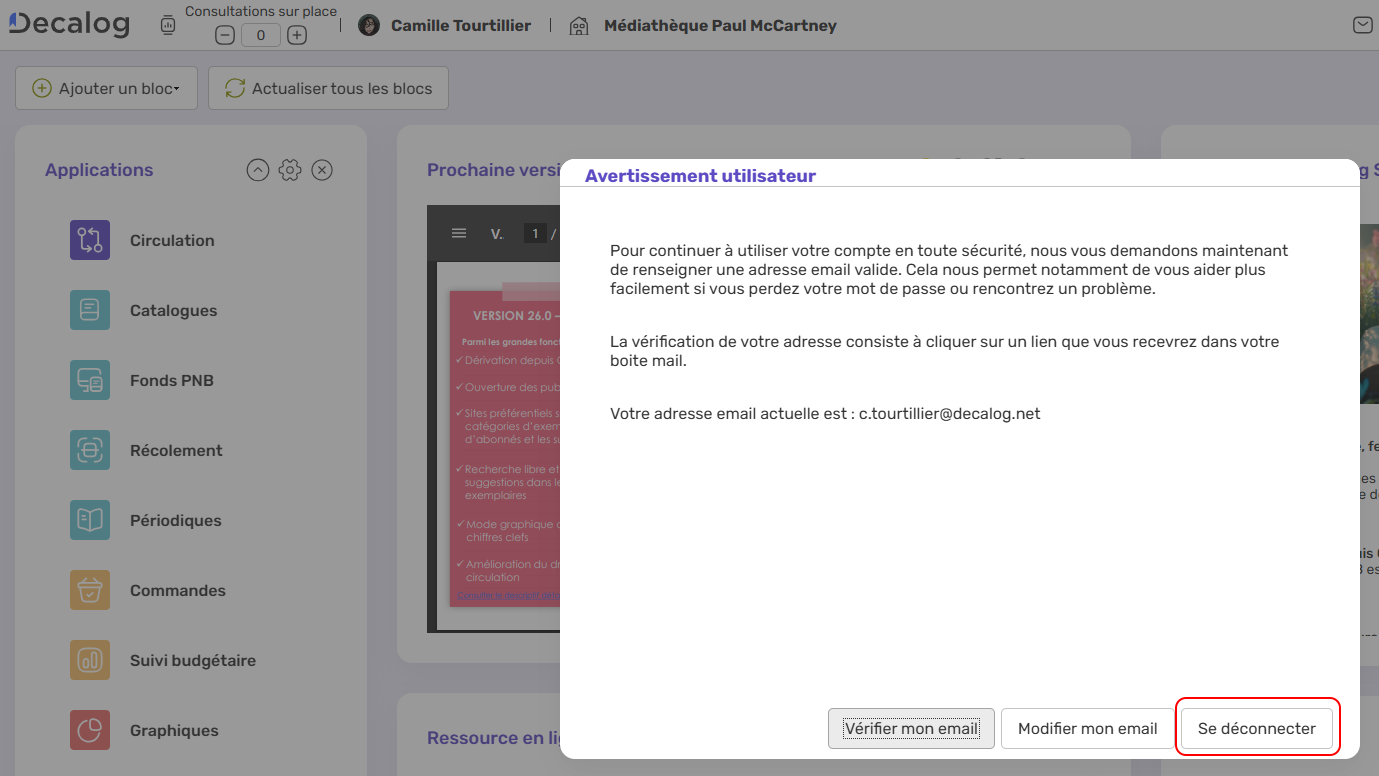
Task: Click Vérifier mon email button
Action: 911,728
